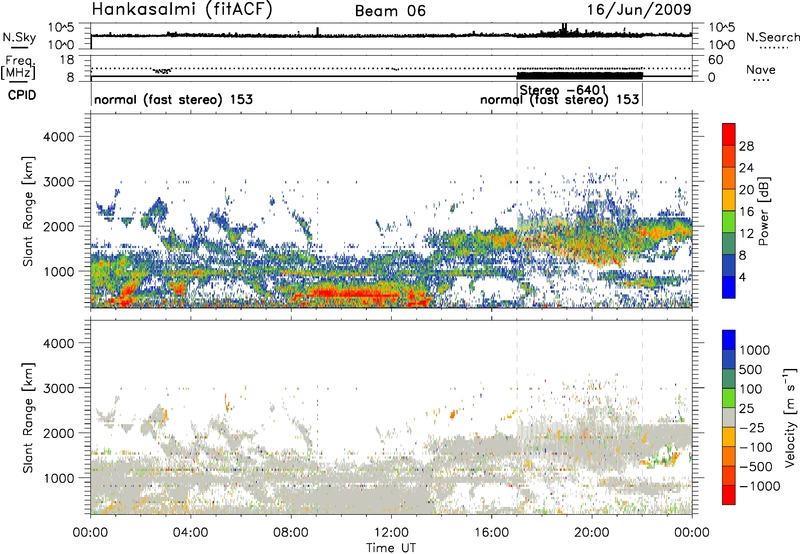800x554 pixels.
Task: Click the '60' tick on the Nave axis
Action: tap(715, 60)
